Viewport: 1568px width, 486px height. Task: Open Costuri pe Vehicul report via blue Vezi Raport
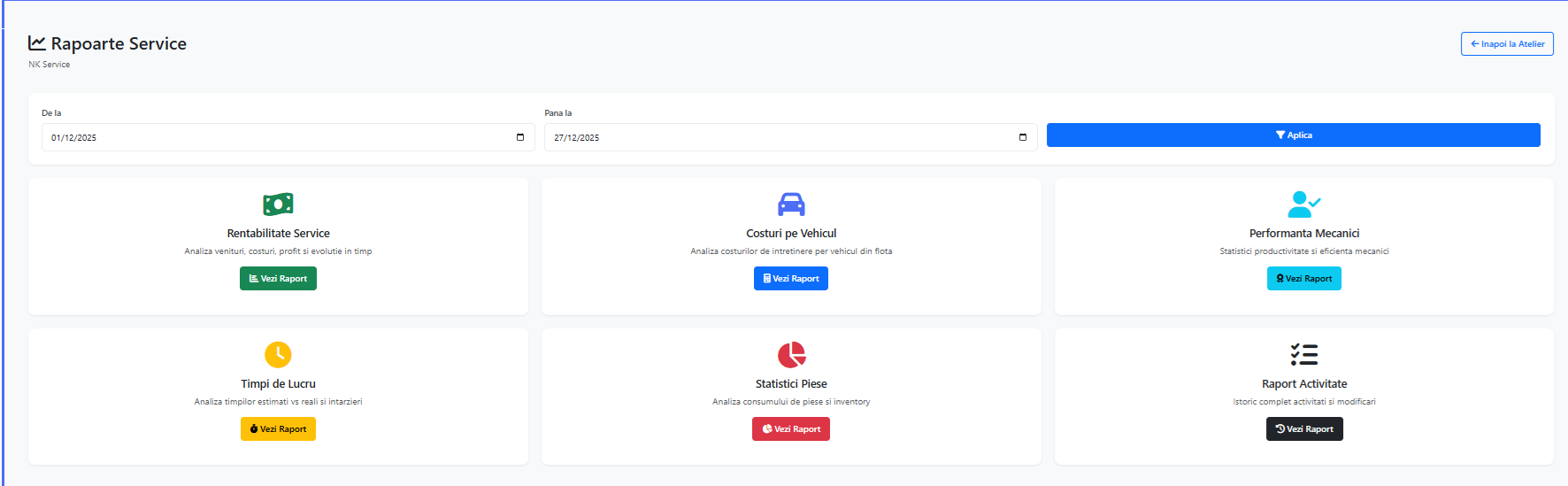[791, 279]
